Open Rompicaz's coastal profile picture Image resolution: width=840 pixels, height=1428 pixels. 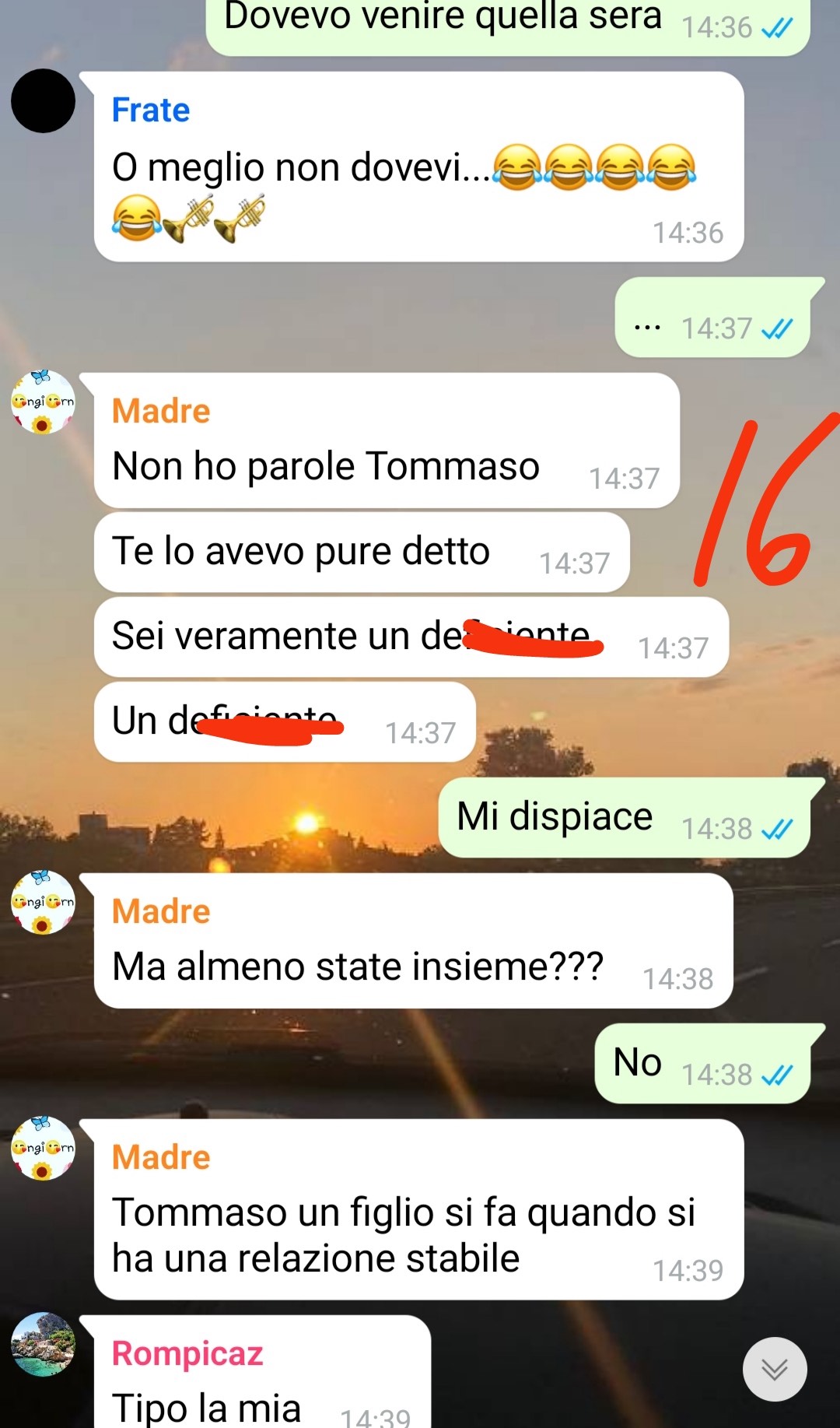coord(43,1344)
